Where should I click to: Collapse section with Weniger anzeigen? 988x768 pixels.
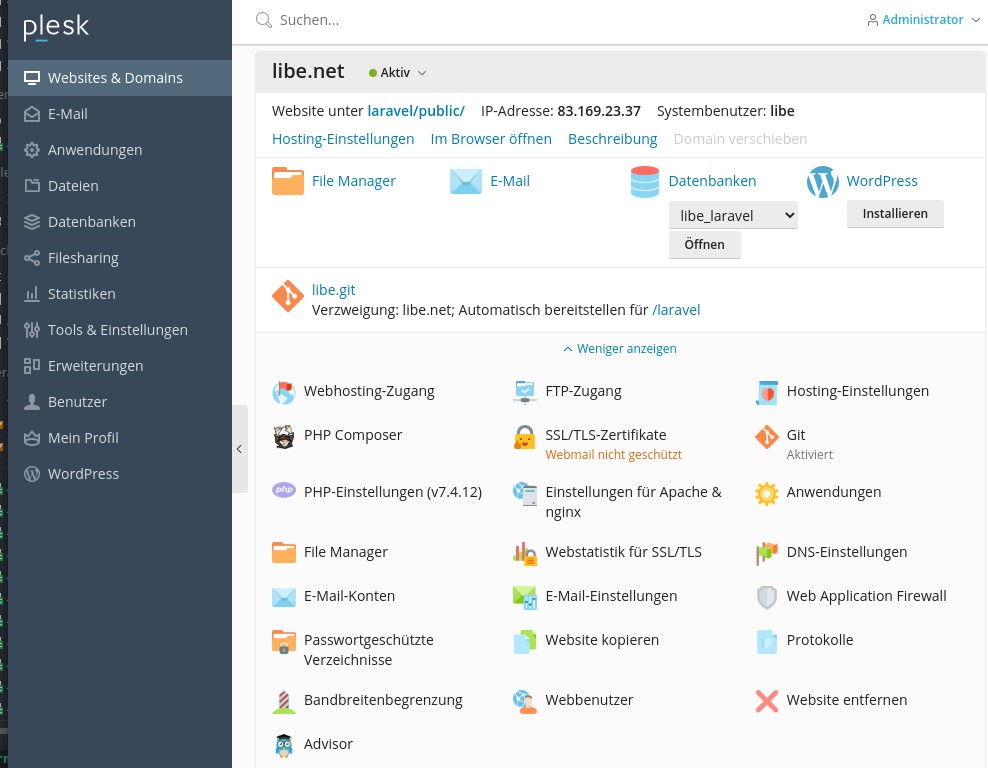[620, 349]
